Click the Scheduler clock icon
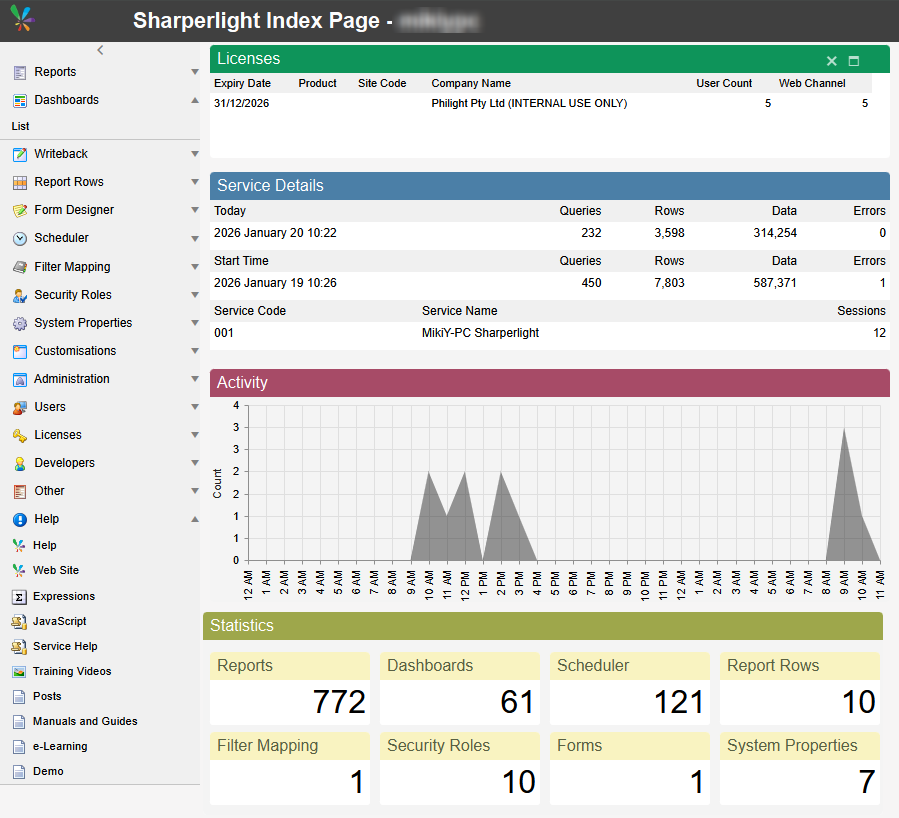Image resolution: width=899 pixels, height=818 pixels. pos(19,238)
